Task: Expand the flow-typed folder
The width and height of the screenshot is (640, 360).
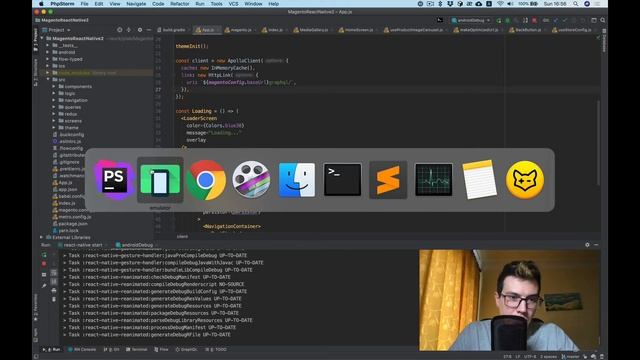Action: click(48, 59)
